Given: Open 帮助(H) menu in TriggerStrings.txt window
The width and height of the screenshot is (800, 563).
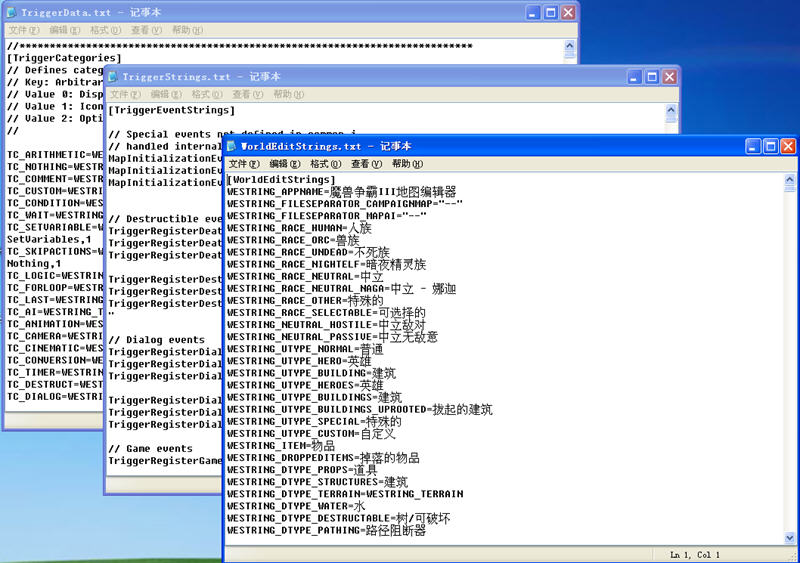Looking at the screenshot, I should tap(288, 94).
